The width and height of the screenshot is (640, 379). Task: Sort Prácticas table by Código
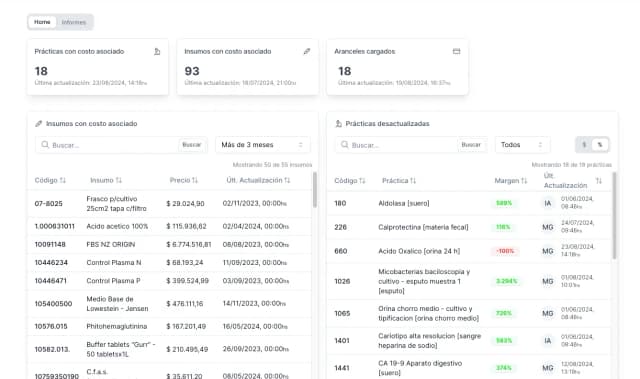[x=350, y=180]
